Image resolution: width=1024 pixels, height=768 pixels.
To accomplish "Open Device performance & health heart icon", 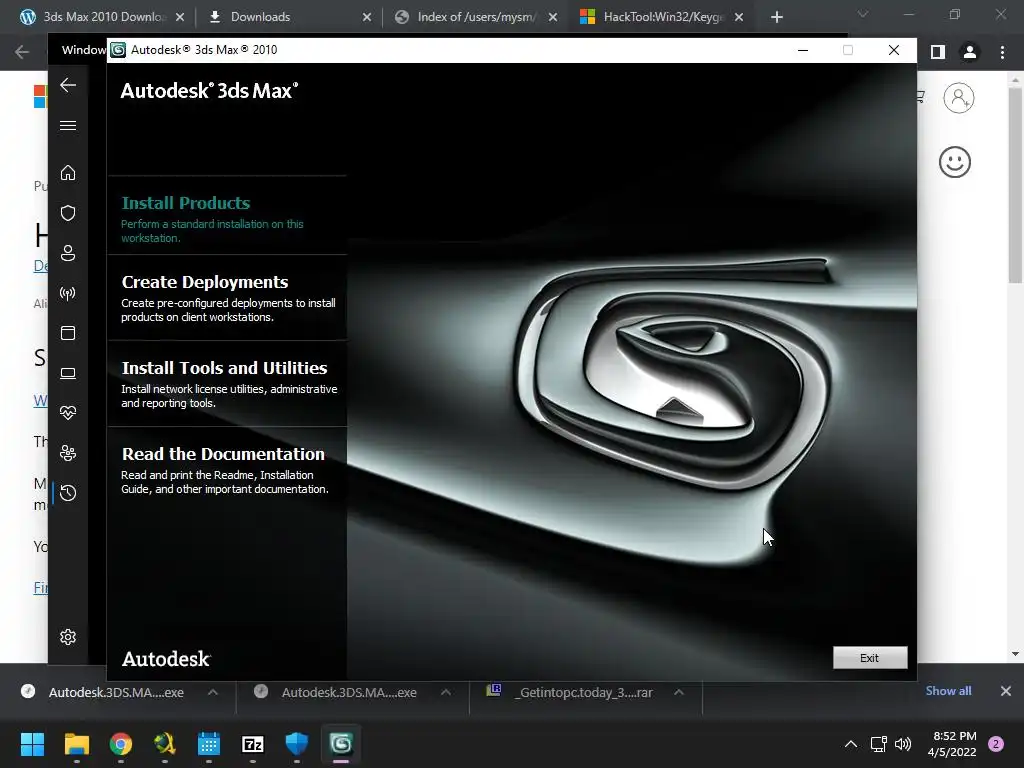I will coord(68,413).
